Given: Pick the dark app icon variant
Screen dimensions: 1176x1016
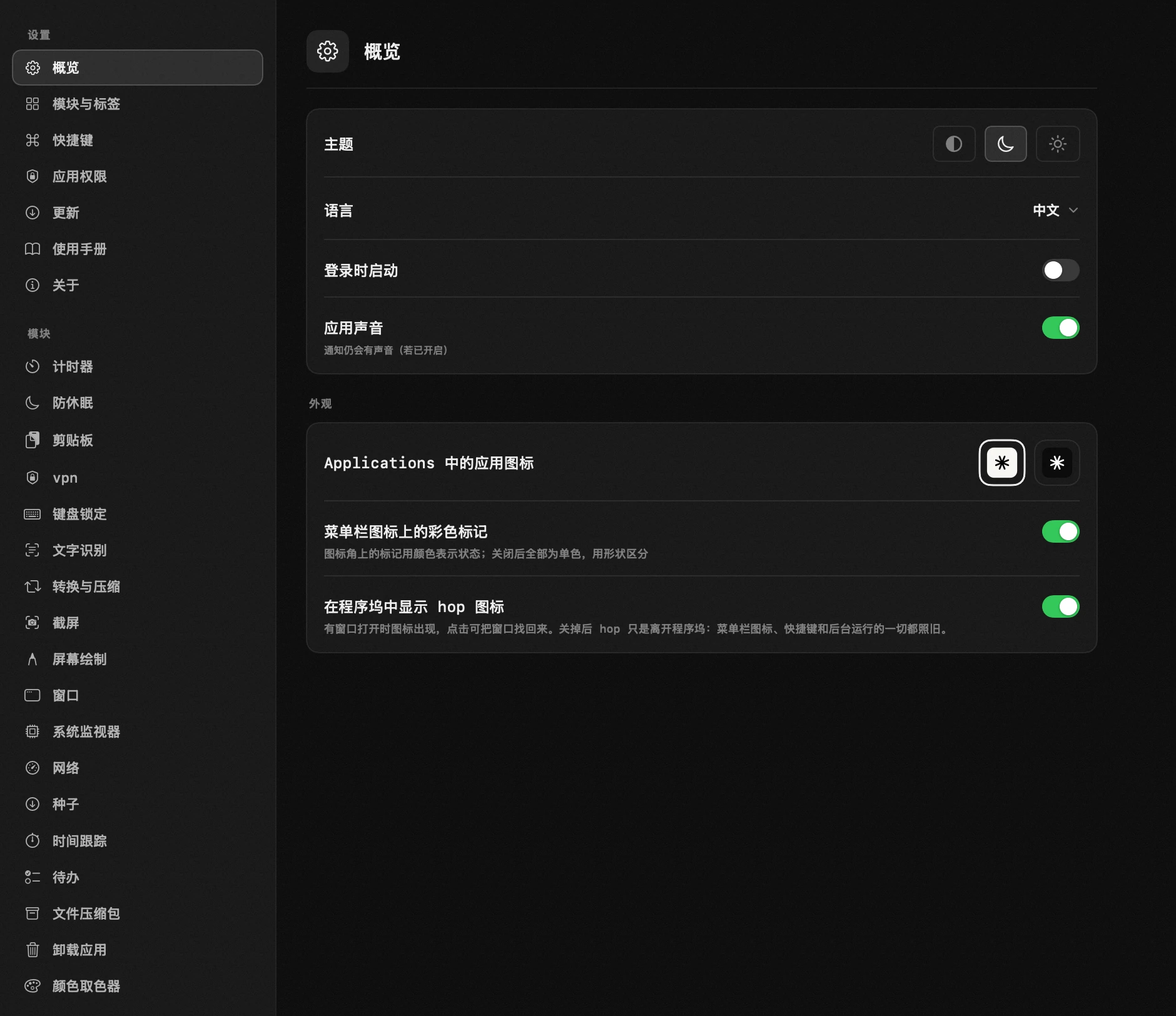Looking at the screenshot, I should tap(1057, 463).
